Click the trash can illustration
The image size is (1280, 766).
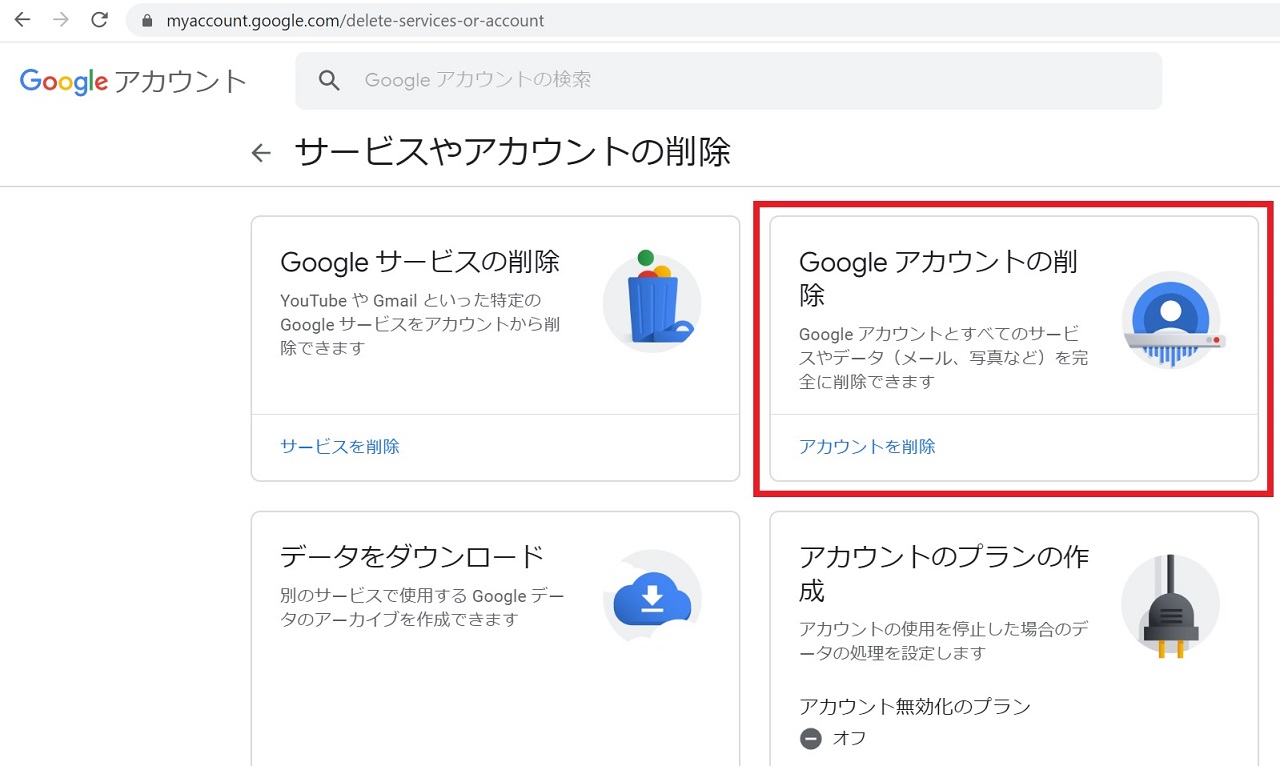pyautogui.click(x=652, y=301)
